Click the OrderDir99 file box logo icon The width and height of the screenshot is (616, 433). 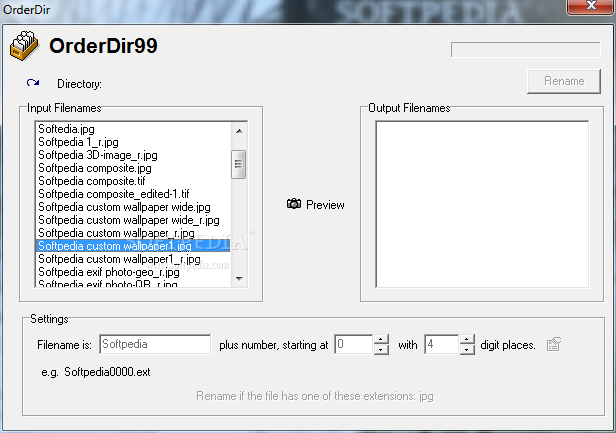(24, 46)
